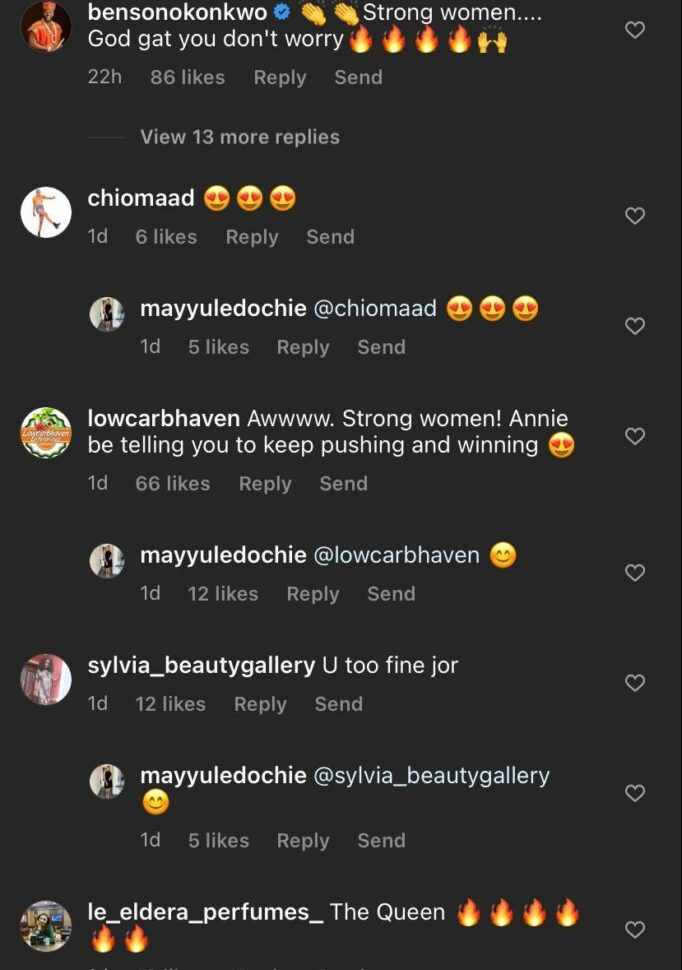
Task: Heart the lowcarbhaven comment
Action: (x=635, y=436)
